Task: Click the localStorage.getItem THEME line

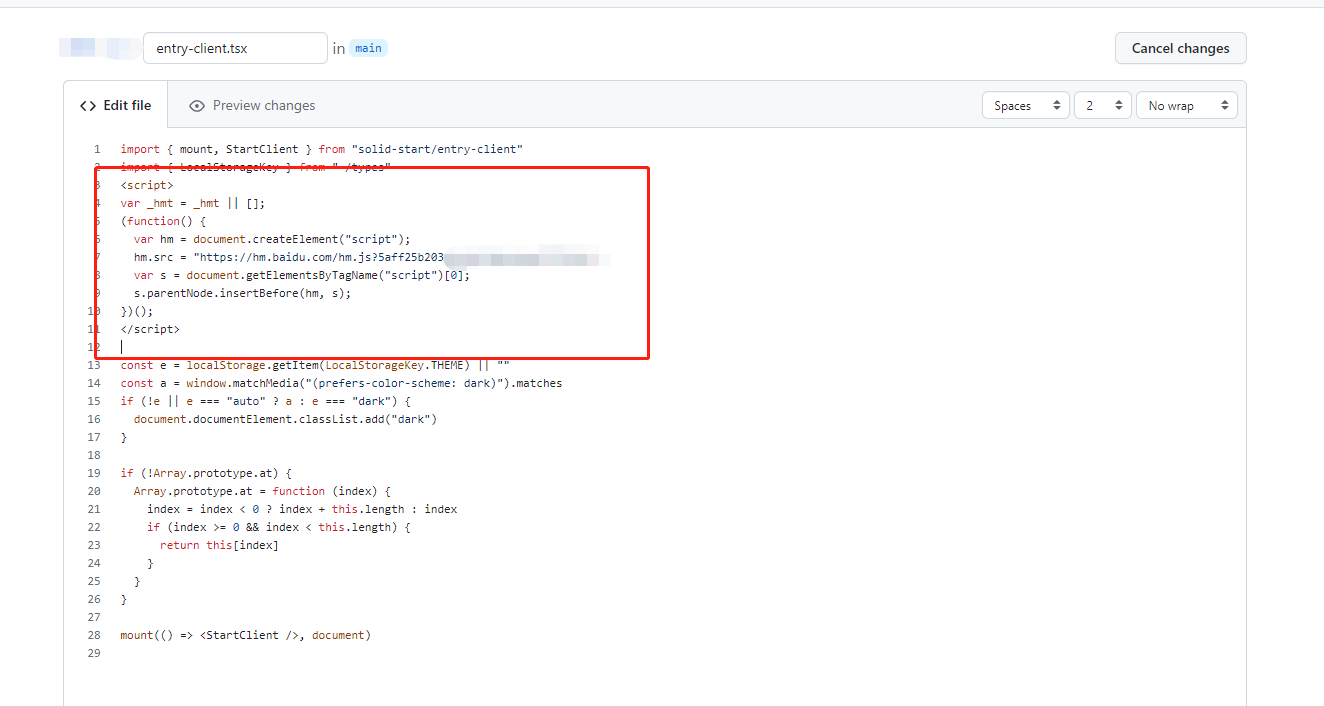Action: pyautogui.click(x=315, y=365)
